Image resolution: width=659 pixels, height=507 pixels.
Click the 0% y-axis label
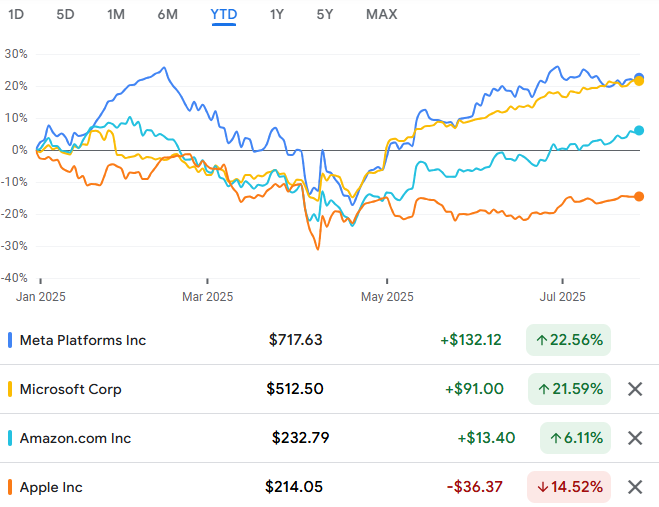(x=20, y=150)
